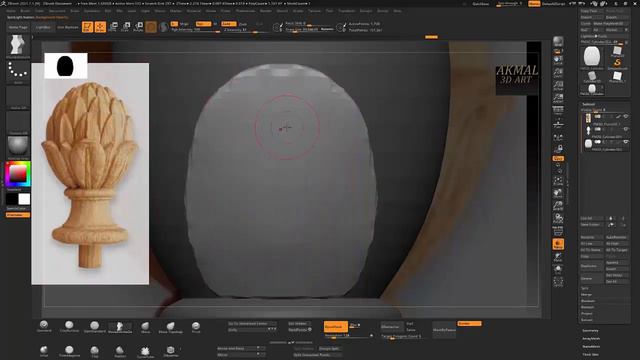This screenshot has width=640, height=360.
Task: Click the BPR render icon
Action: (558, 41)
